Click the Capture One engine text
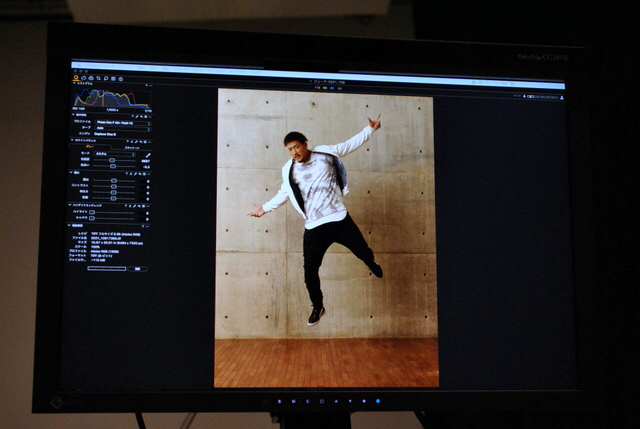The height and width of the screenshot is (429, 640). (105, 134)
